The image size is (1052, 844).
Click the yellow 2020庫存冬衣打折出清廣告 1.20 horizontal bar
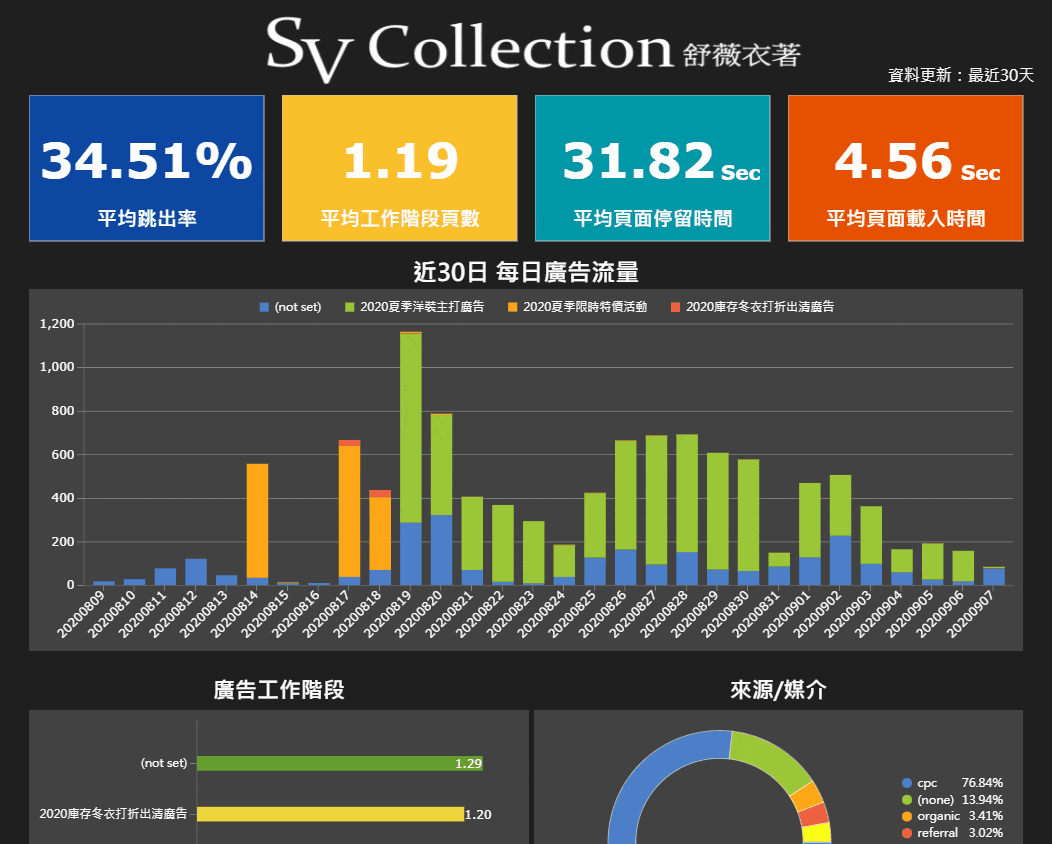coord(330,814)
